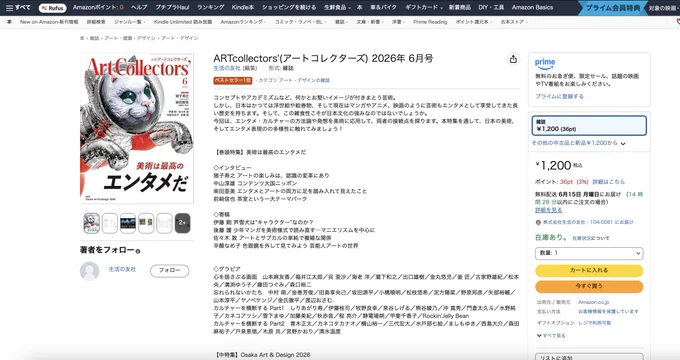Expand すべて見る seller details

[551, 335]
